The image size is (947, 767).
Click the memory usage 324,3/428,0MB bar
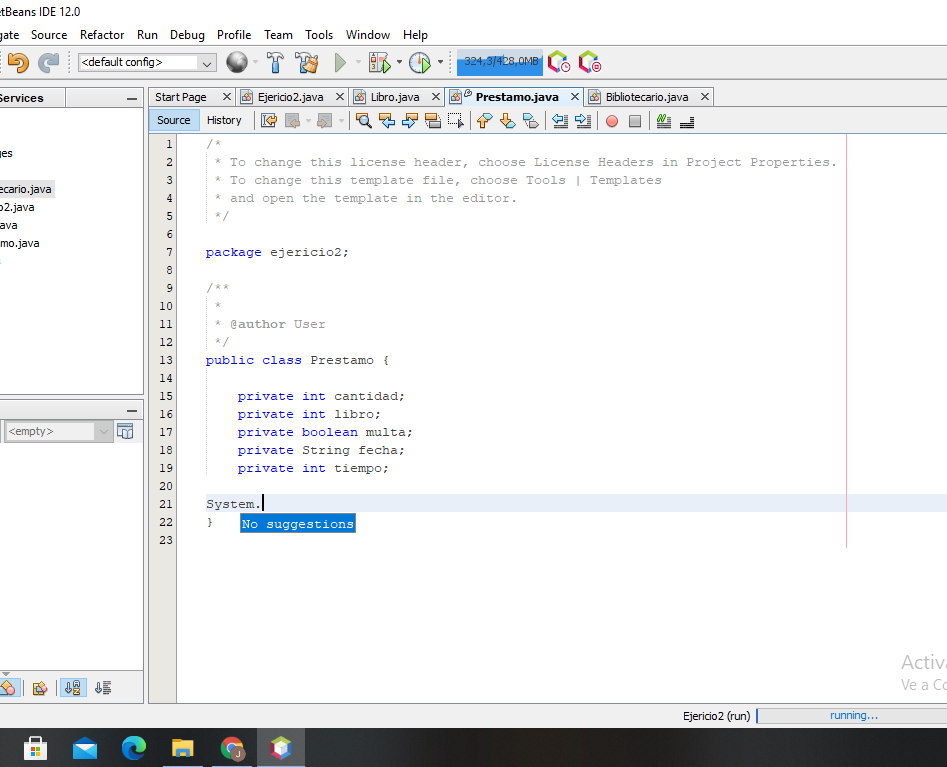pos(499,62)
